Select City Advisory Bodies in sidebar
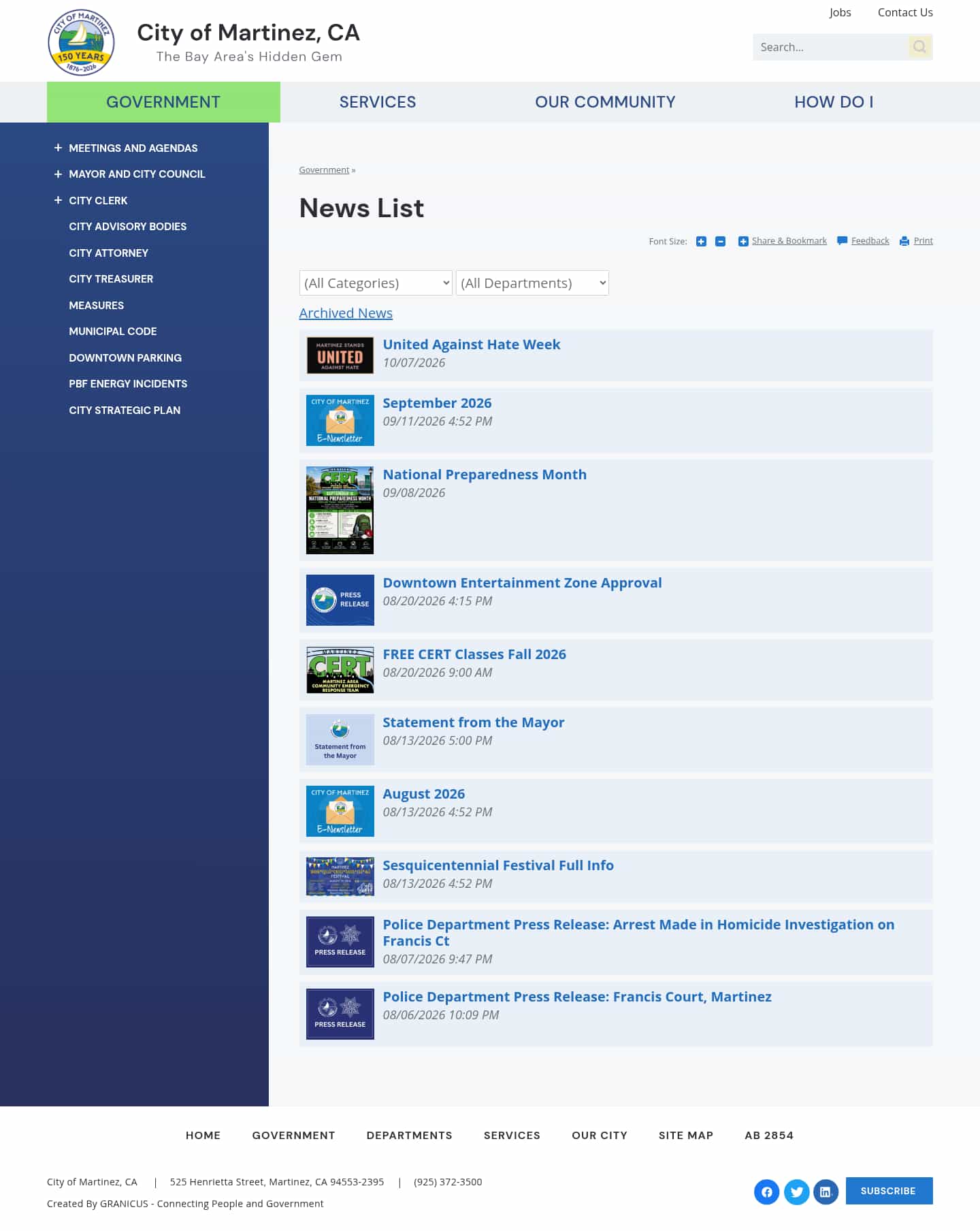Viewport: 980px width, 1231px height. (128, 226)
